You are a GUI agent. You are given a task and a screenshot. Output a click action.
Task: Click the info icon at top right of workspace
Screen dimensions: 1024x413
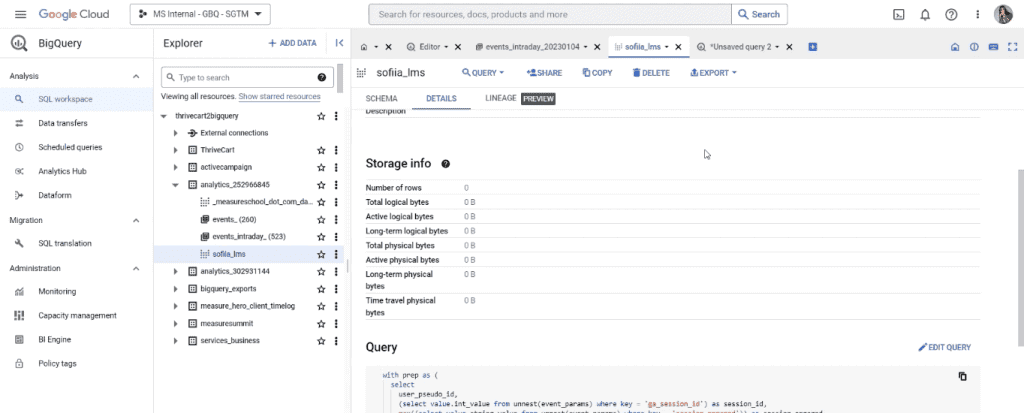(974, 47)
